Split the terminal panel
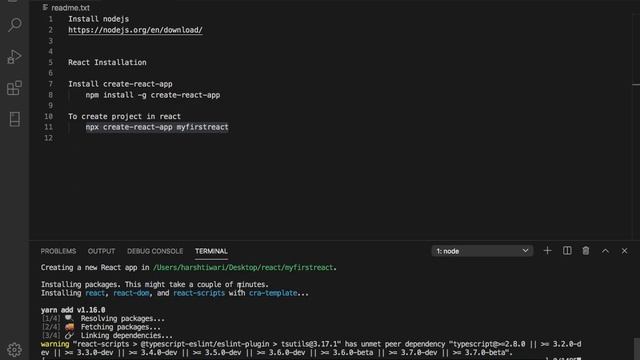This screenshot has width=640, height=360. coord(567,251)
